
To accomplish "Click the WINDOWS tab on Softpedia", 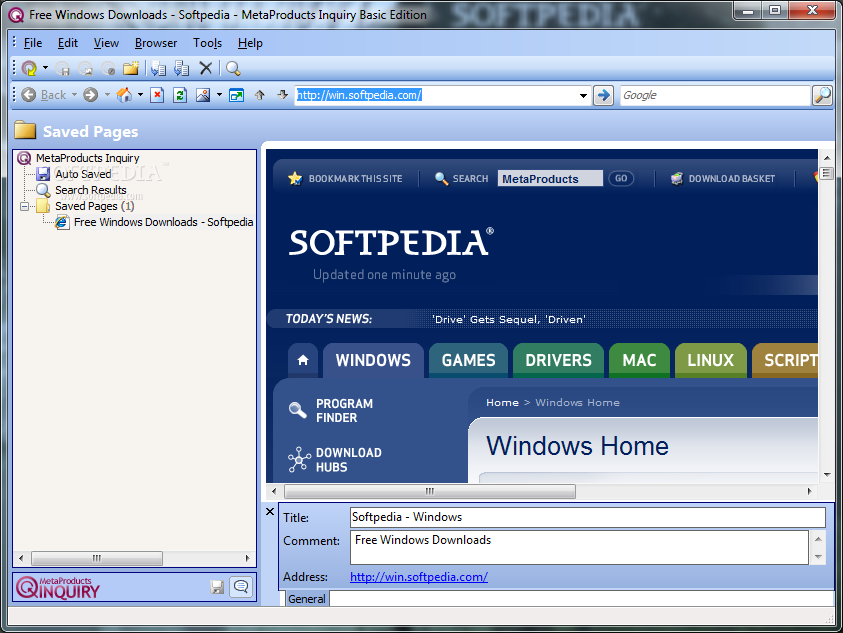I will coord(373,360).
